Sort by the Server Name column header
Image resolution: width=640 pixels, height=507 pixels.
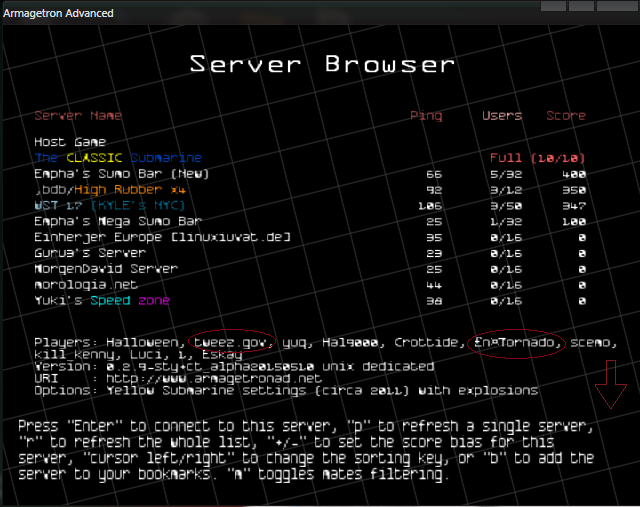tap(78, 116)
